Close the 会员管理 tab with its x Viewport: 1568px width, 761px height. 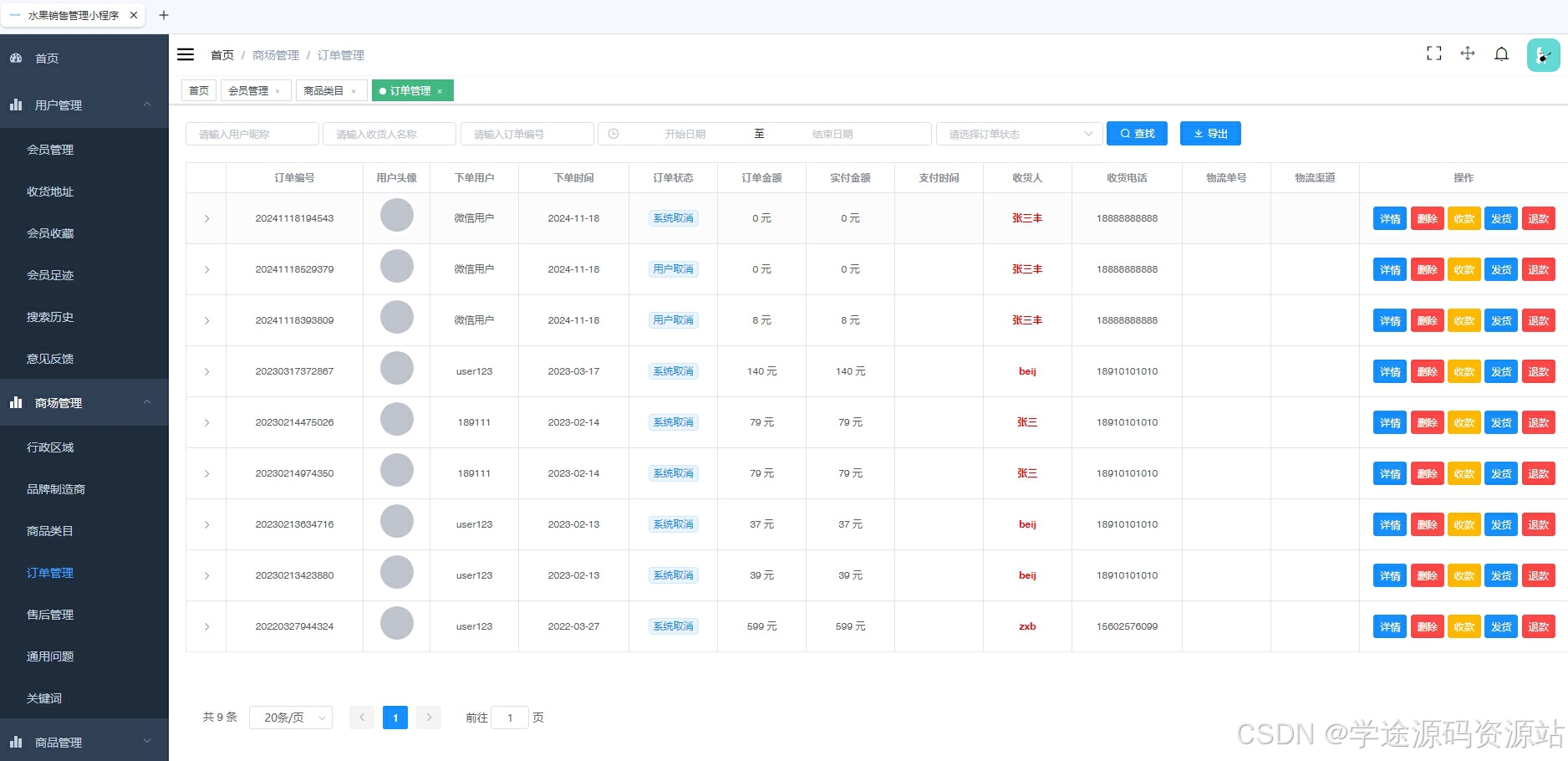pos(277,91)
